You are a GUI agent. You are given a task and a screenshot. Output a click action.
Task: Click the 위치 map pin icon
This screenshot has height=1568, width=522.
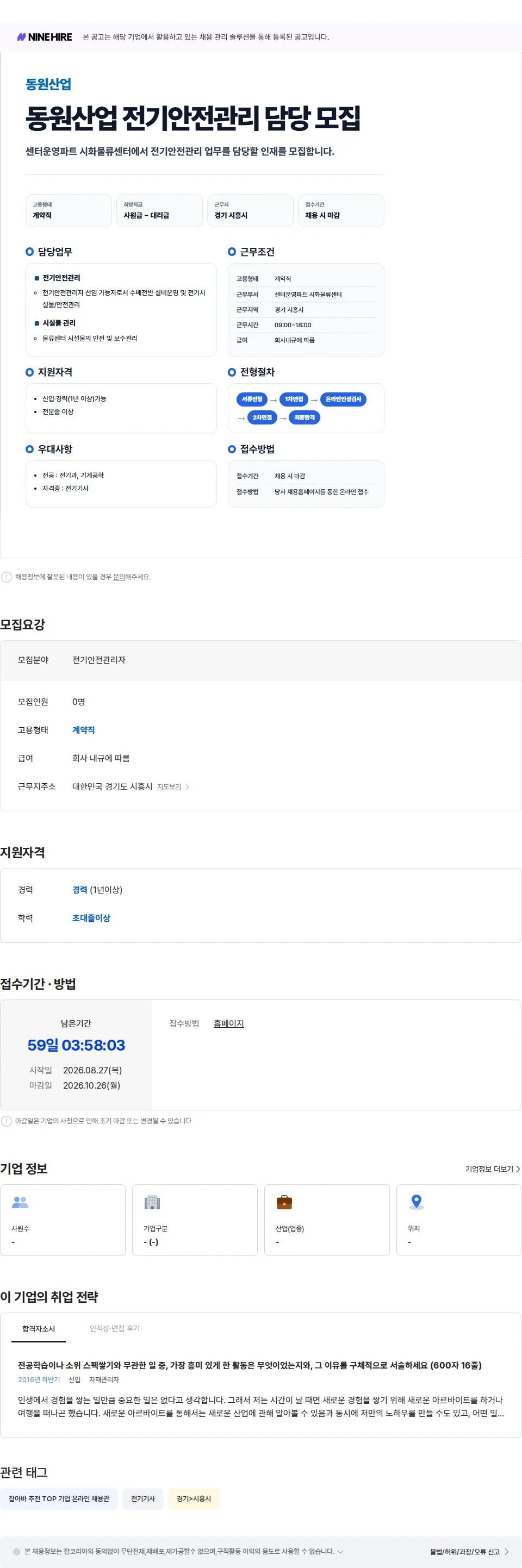(417, 1202)
